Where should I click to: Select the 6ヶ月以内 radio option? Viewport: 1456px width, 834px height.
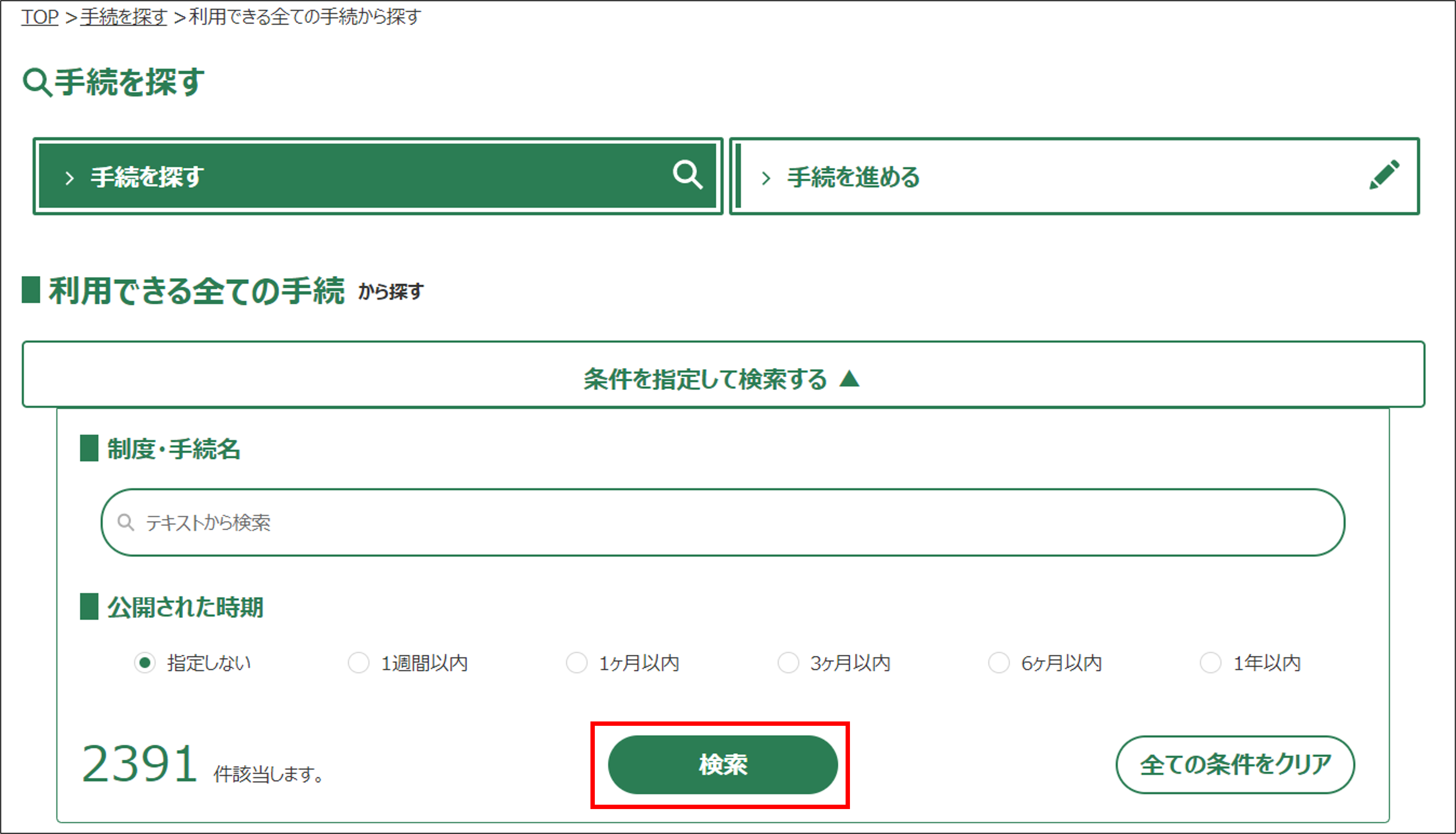(x=999, y=663)
